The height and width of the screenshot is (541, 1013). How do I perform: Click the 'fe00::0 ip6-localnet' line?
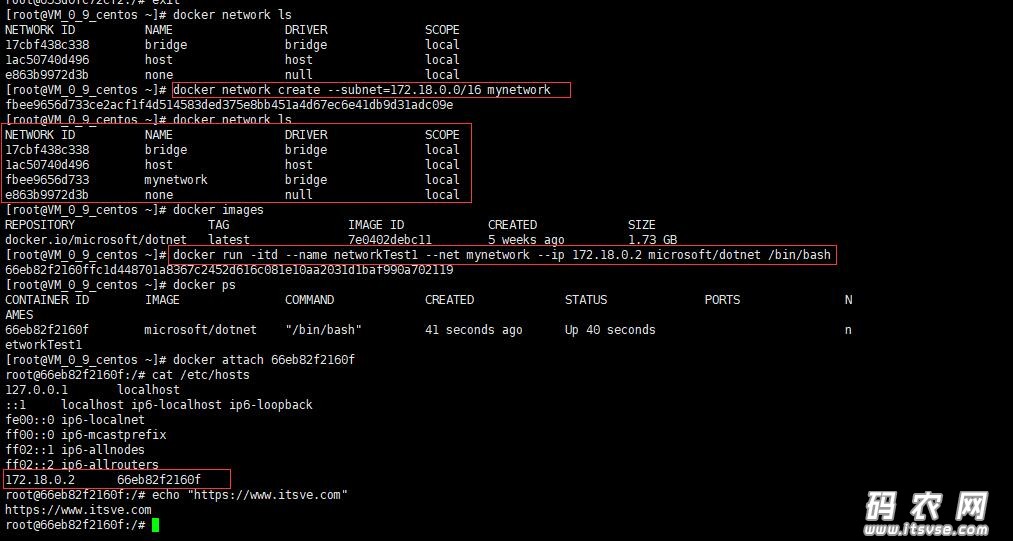pos(75,419)
